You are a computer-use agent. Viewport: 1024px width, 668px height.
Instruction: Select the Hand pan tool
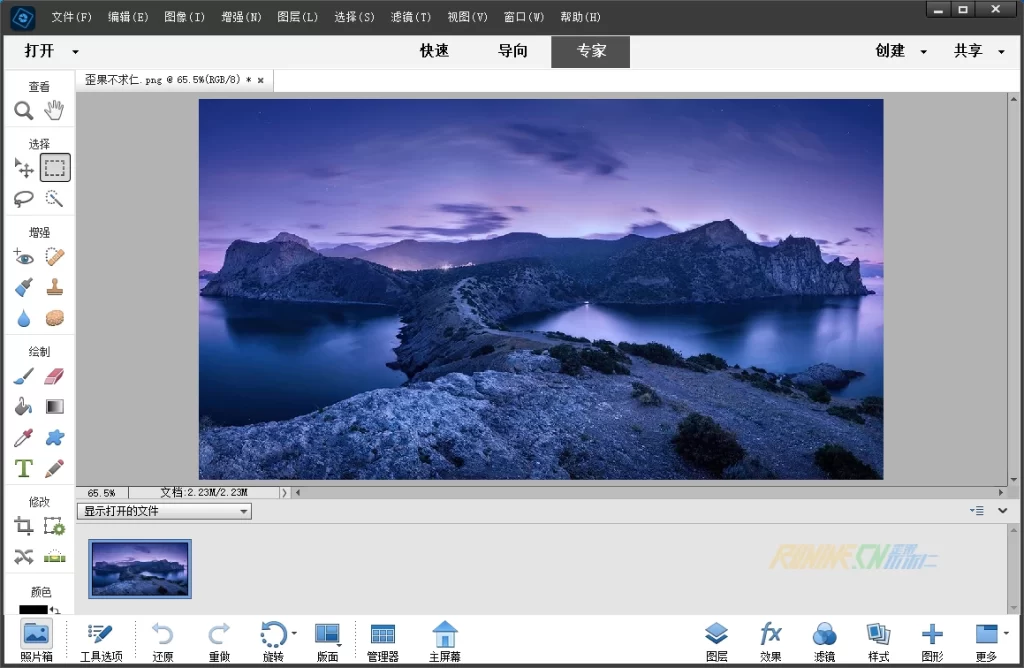[54, 110]
